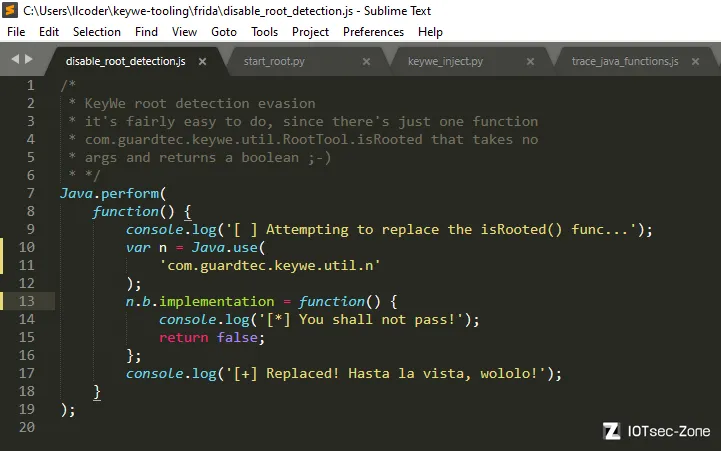This screenshot has width=721, height=451.
Task: Close the keywe_inject.py tab
Action: (530, 61)
